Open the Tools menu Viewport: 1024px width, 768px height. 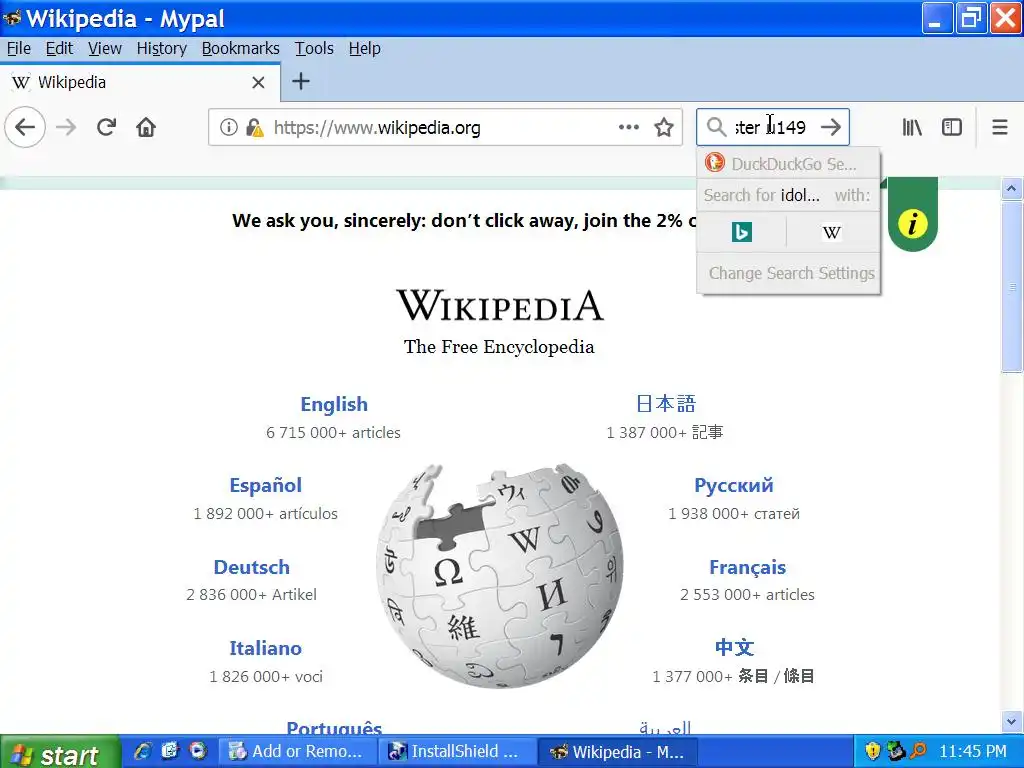tap(314, 48)
